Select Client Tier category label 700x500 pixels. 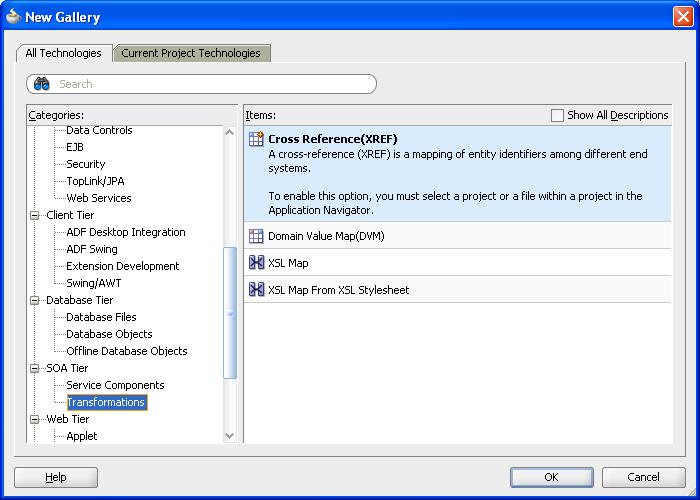click(70, 215)
